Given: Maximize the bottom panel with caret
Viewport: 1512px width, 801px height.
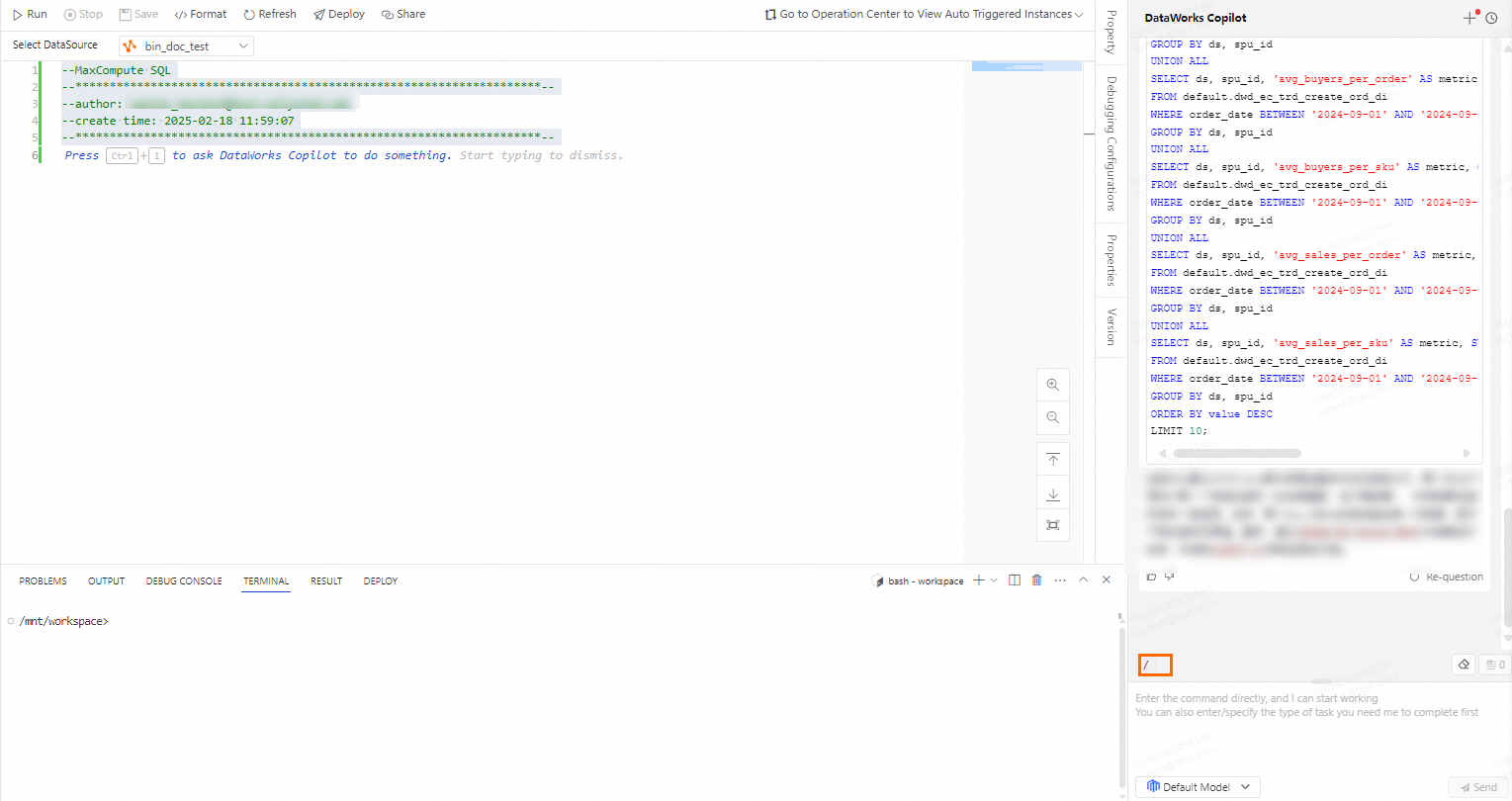Looking at the screenshot, I should pos(1084,580).
